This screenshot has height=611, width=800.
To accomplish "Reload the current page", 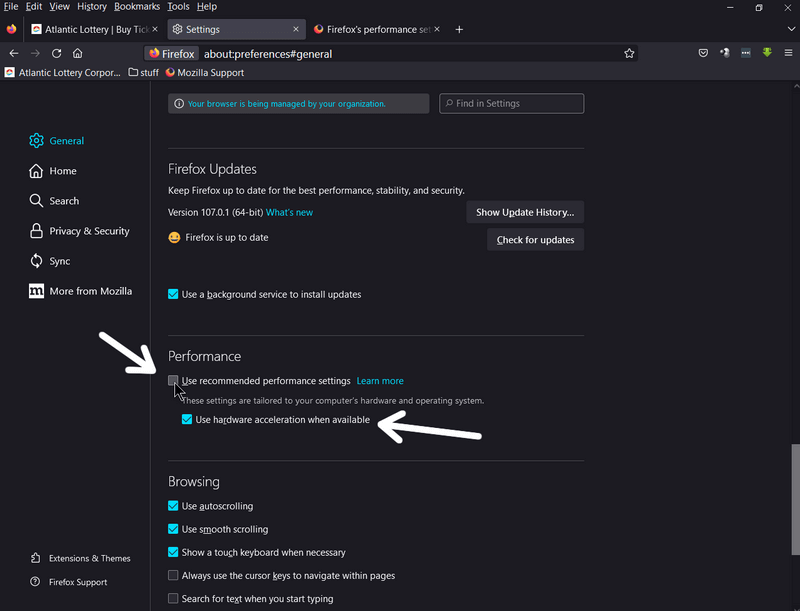I will pos(57,53).
